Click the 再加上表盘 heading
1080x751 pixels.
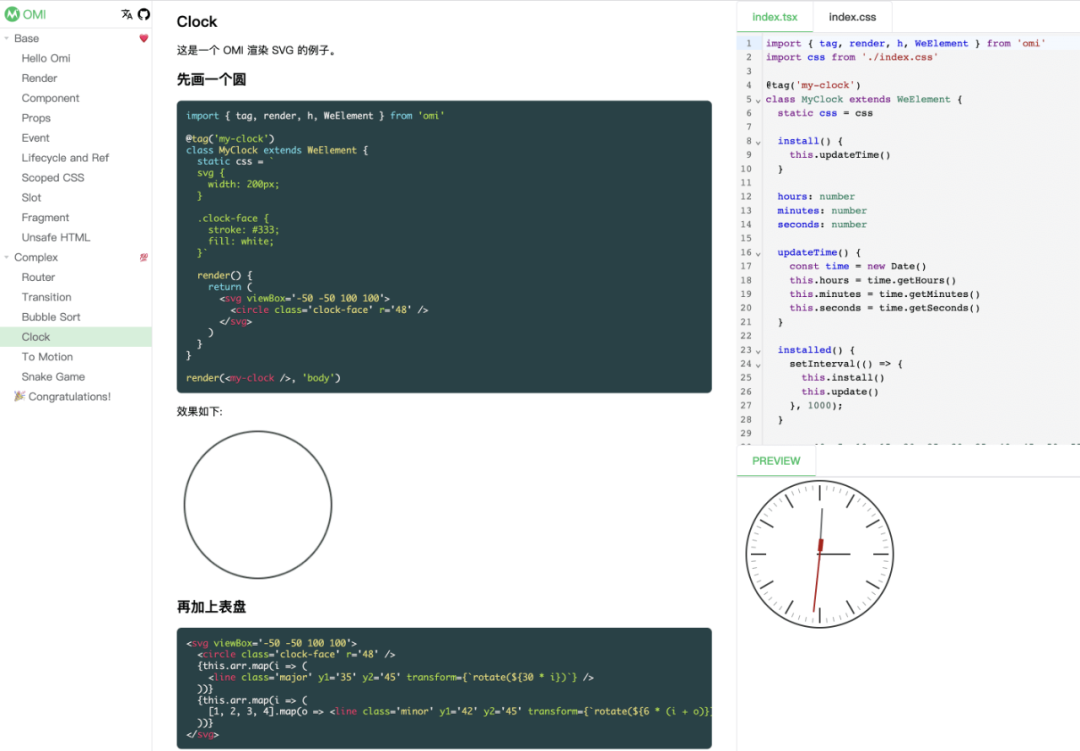pyautogui.click(x=211, y=607)
